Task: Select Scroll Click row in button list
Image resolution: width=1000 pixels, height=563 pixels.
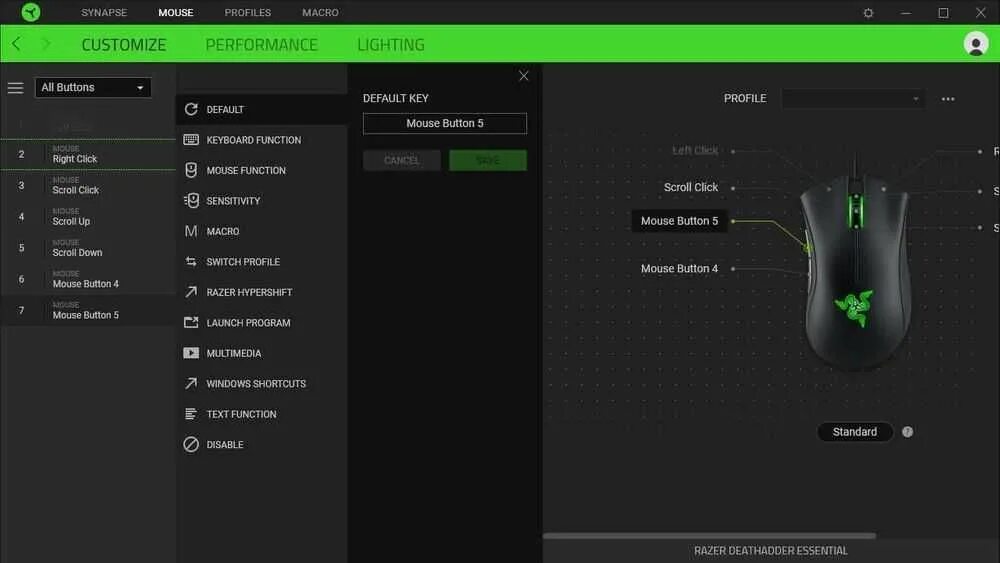Action: [88, 186]
